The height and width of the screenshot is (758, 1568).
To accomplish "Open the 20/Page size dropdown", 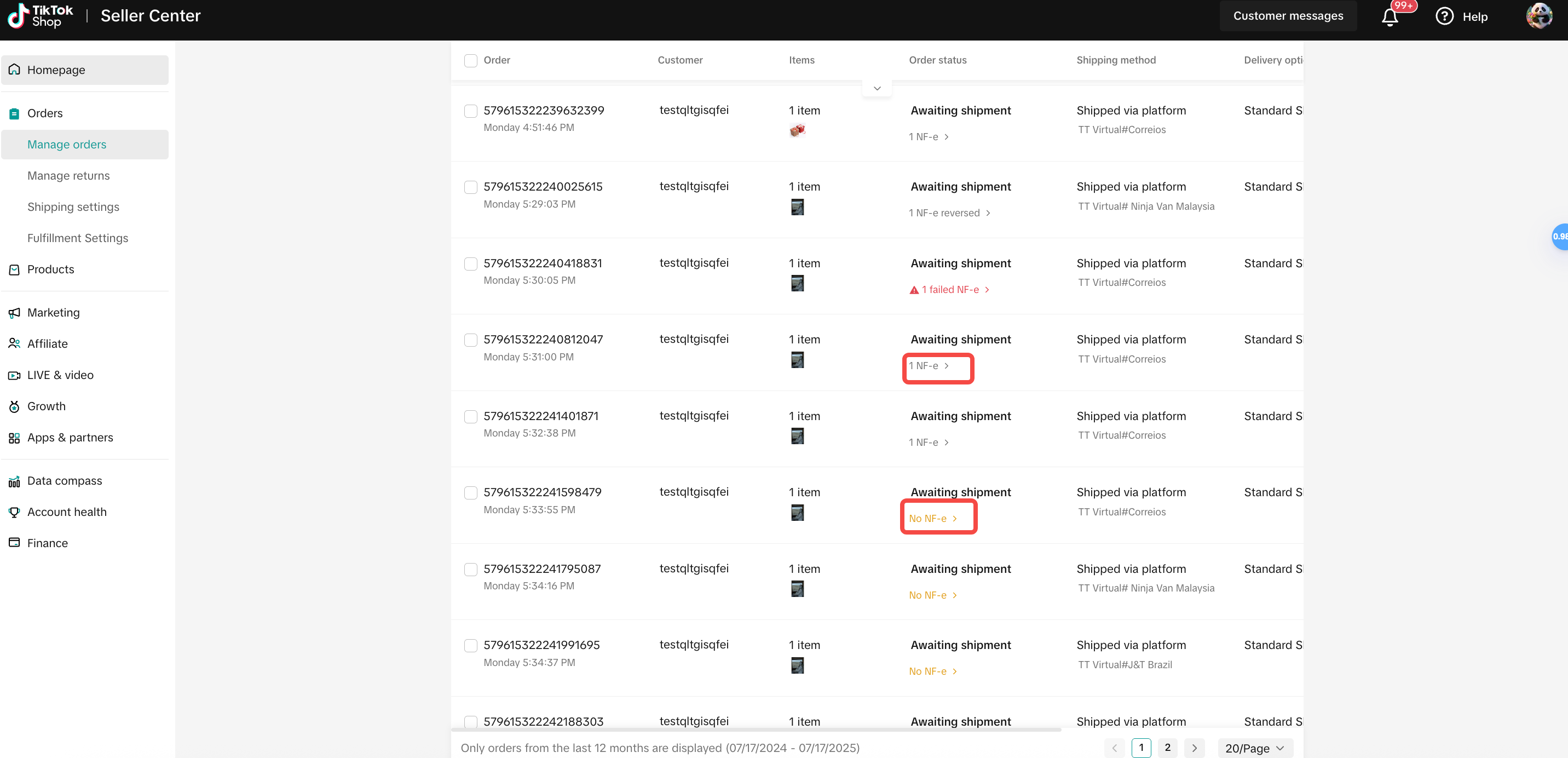I will [x=1255, y=748].
